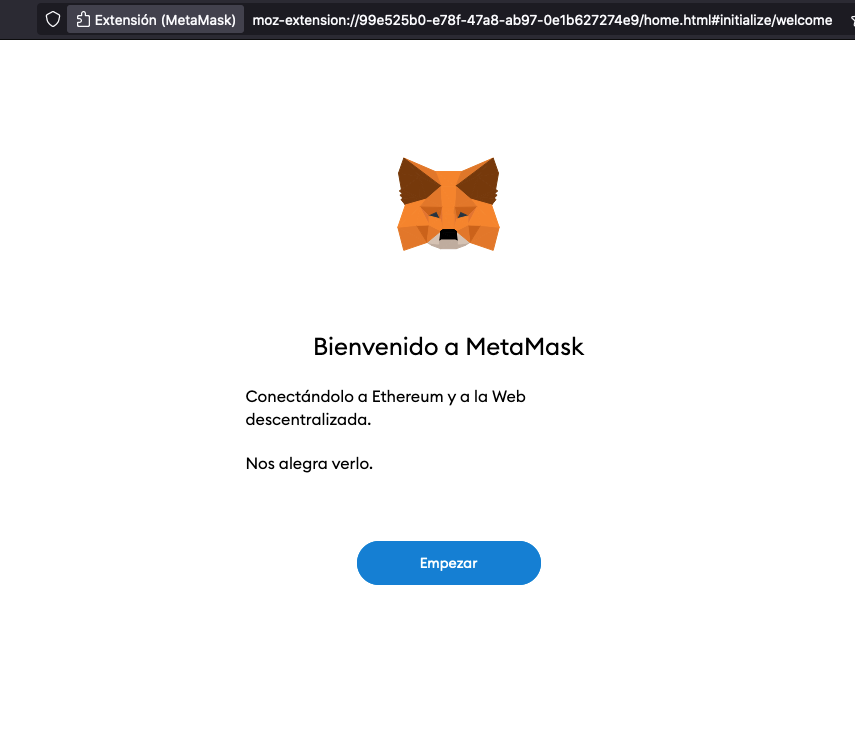Click the heading "Bienvenido a MetaMask"
The image size is (855, 756).
tap(448, 347)
